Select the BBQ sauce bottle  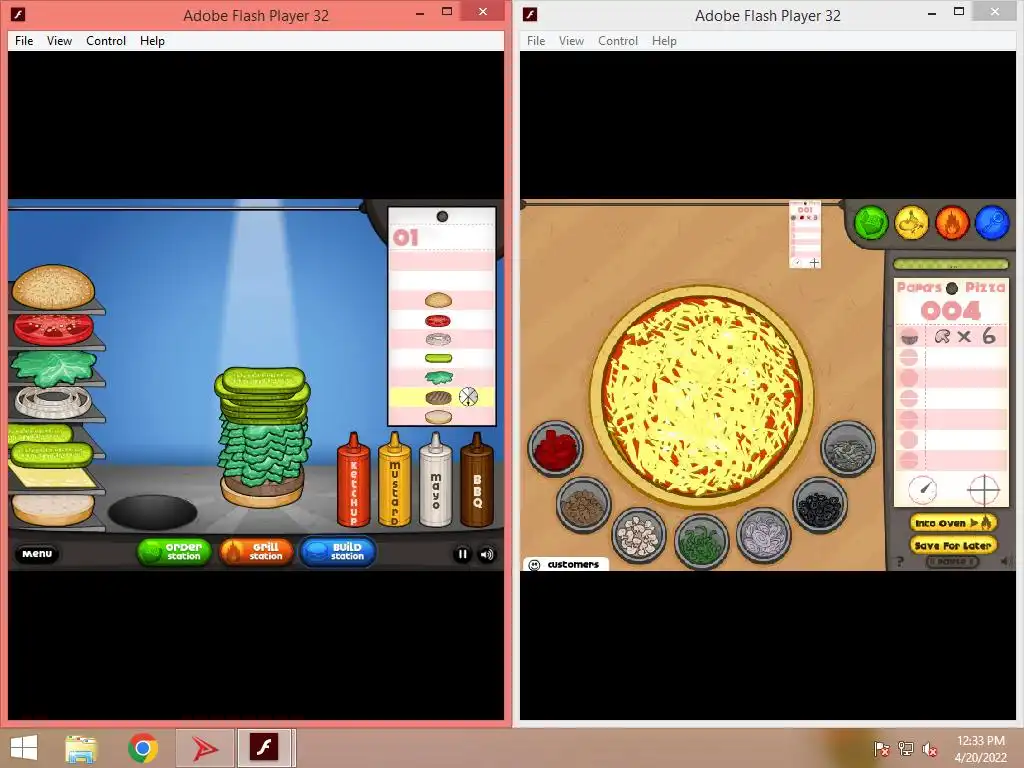pos(477,479)
